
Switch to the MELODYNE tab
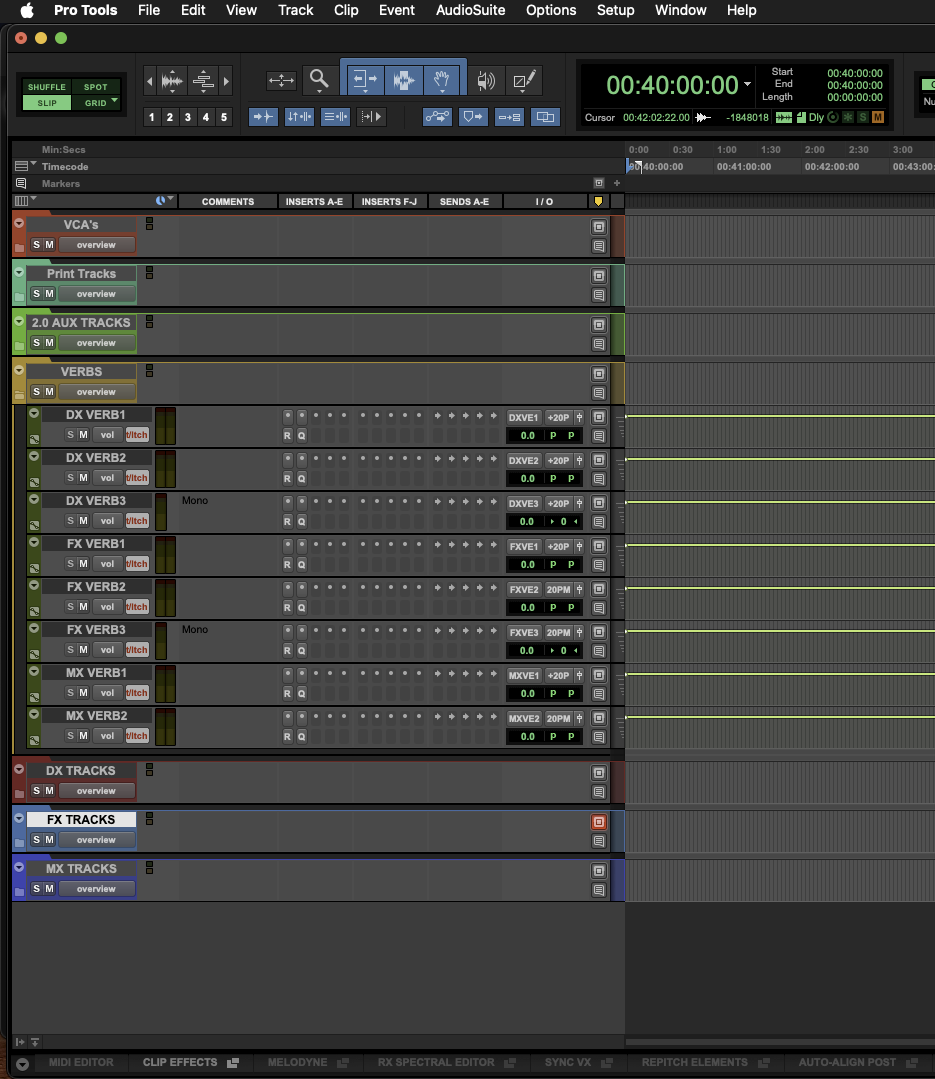(300, 1062)
